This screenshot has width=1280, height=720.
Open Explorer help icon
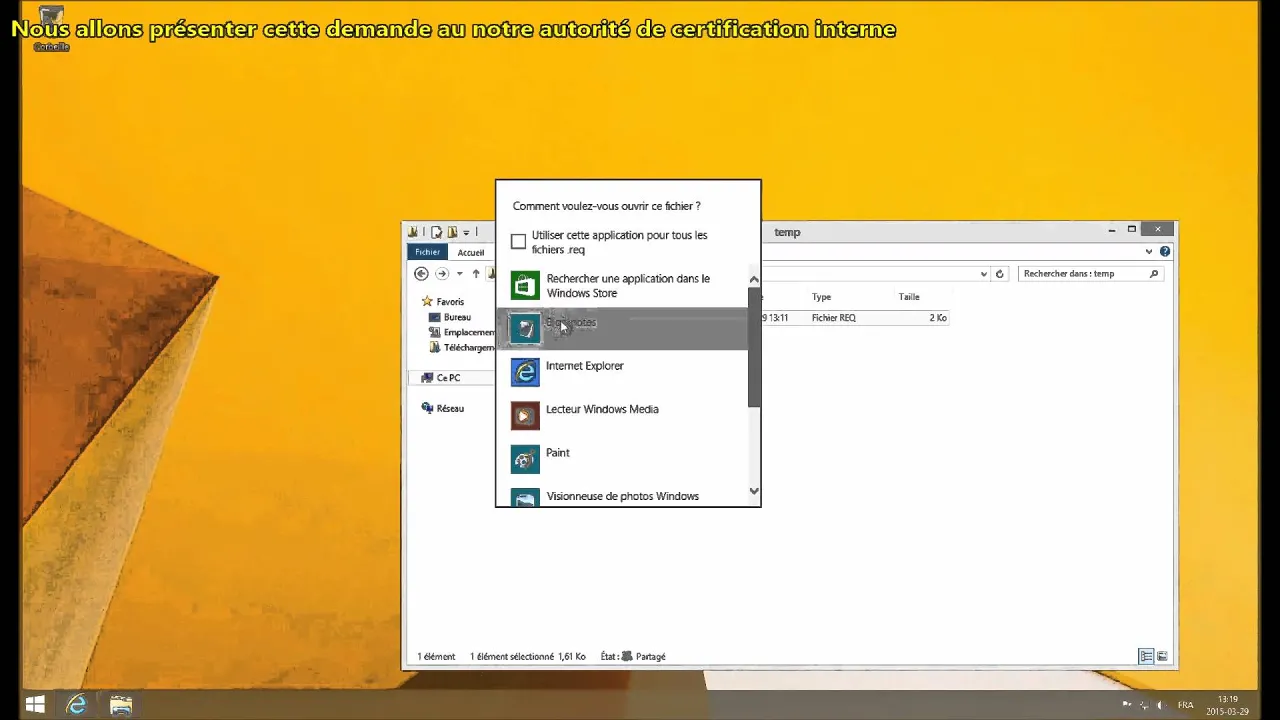click(x=1165, y=252)
